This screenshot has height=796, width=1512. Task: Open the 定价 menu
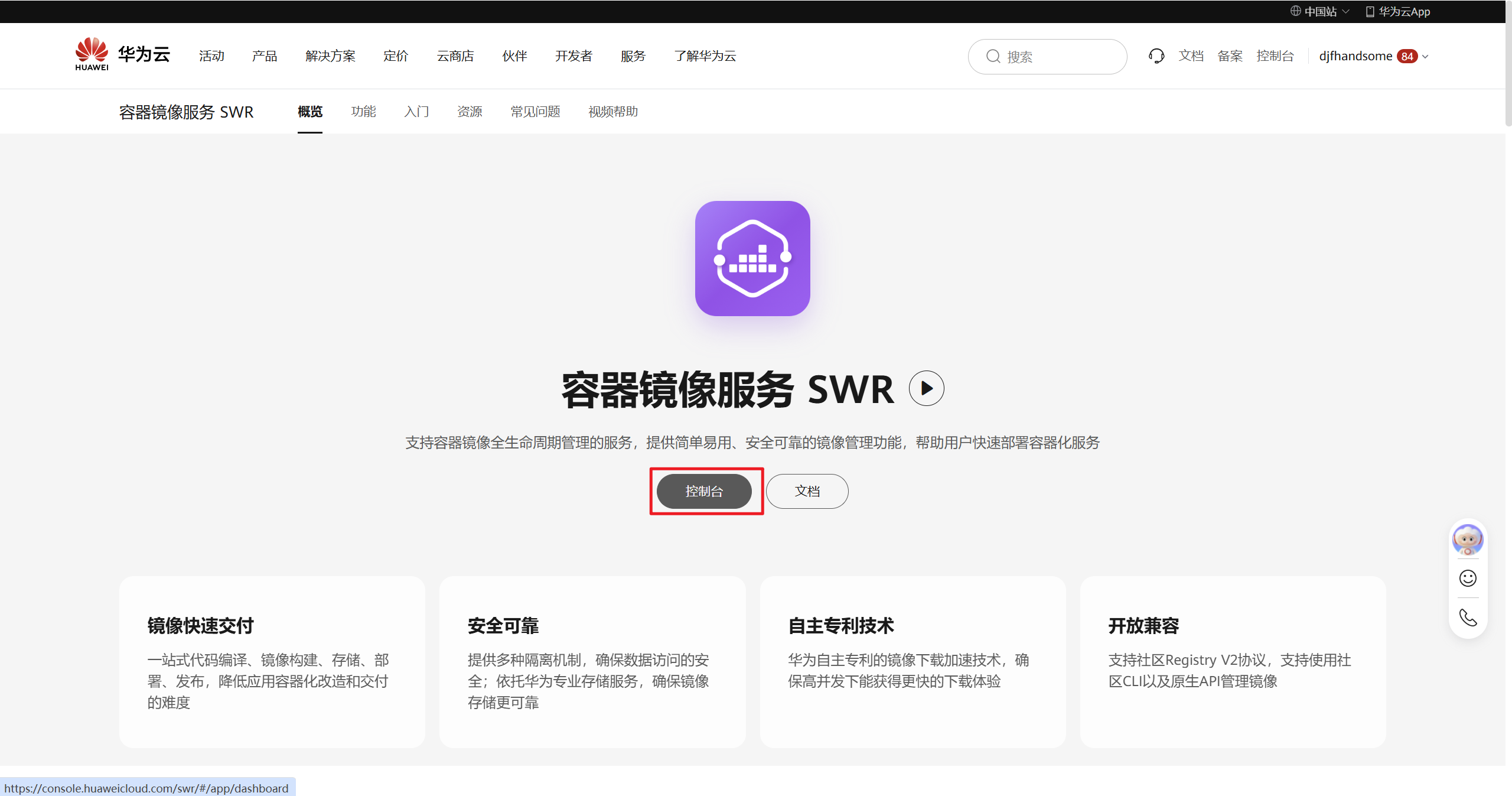pos(396,56)
